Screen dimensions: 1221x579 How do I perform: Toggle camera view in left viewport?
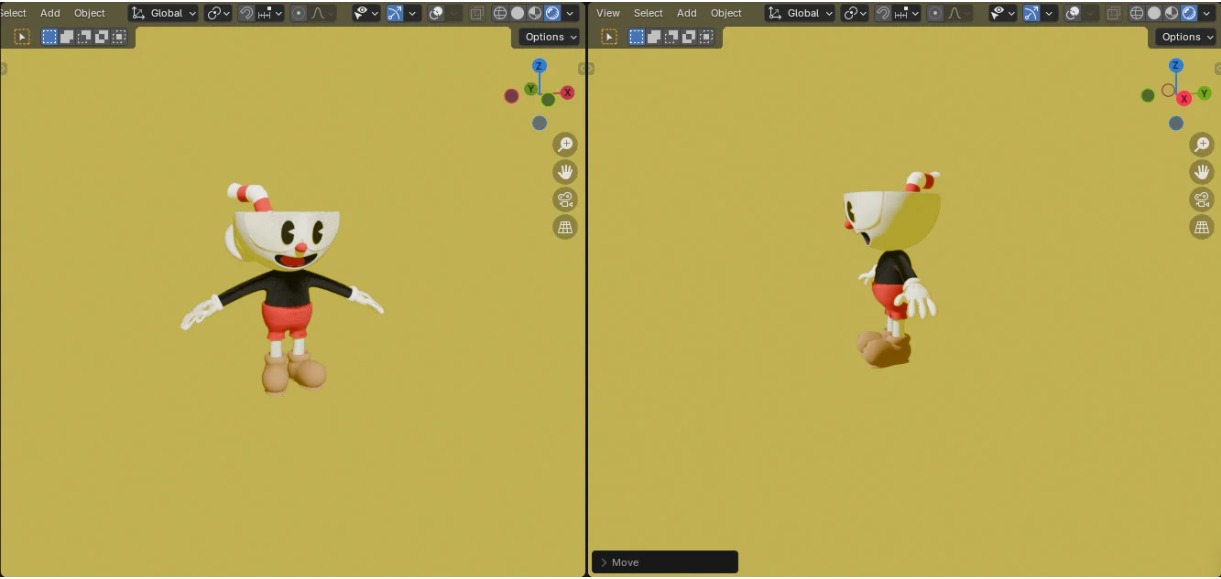click(565, 199)
